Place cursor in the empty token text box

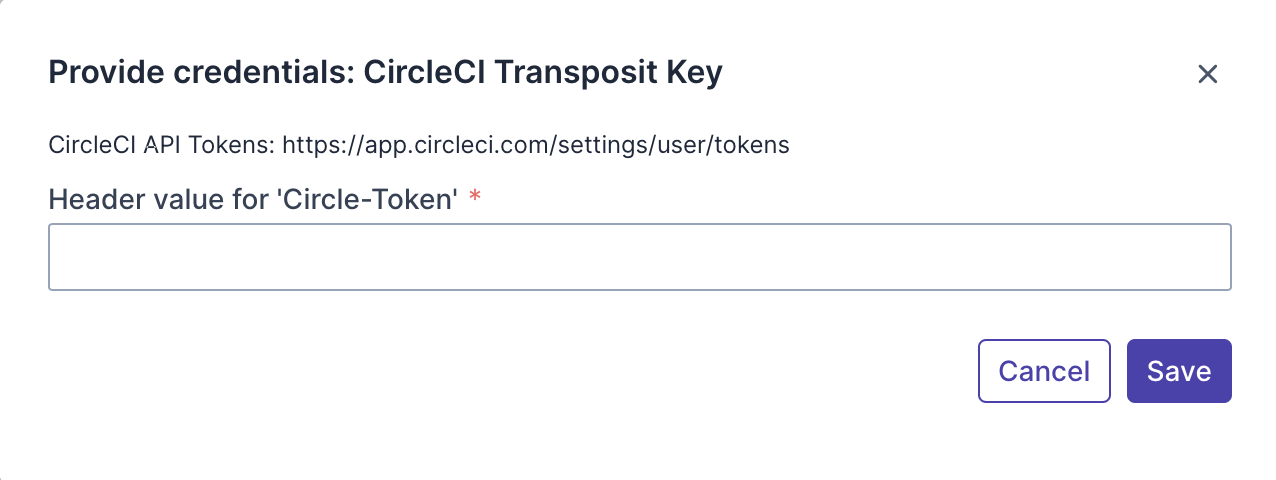pos(639,257)
